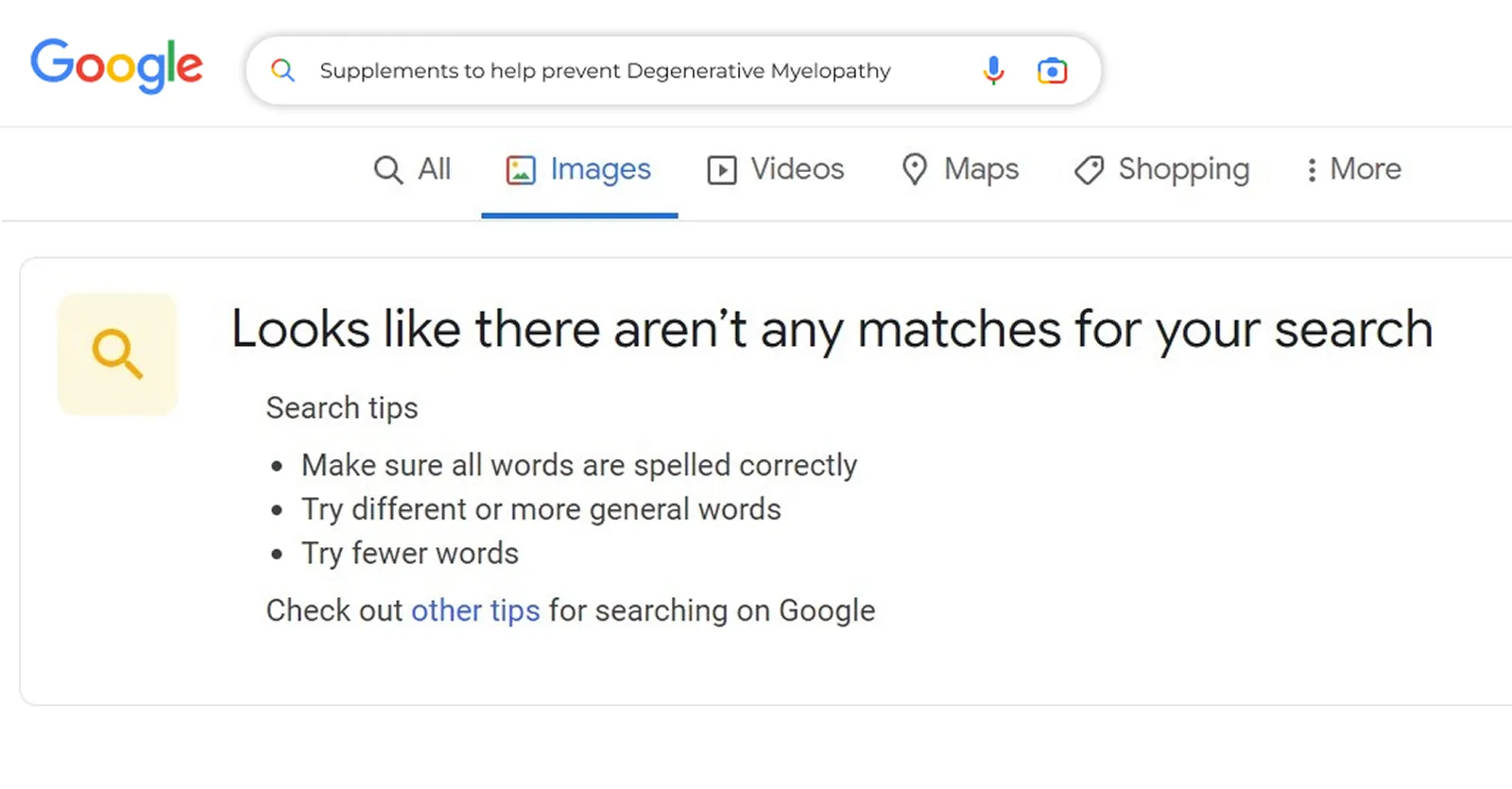Click the magnifier icon inside the search box
Viewport: 1512px width, 789px height.
point(283,71)
